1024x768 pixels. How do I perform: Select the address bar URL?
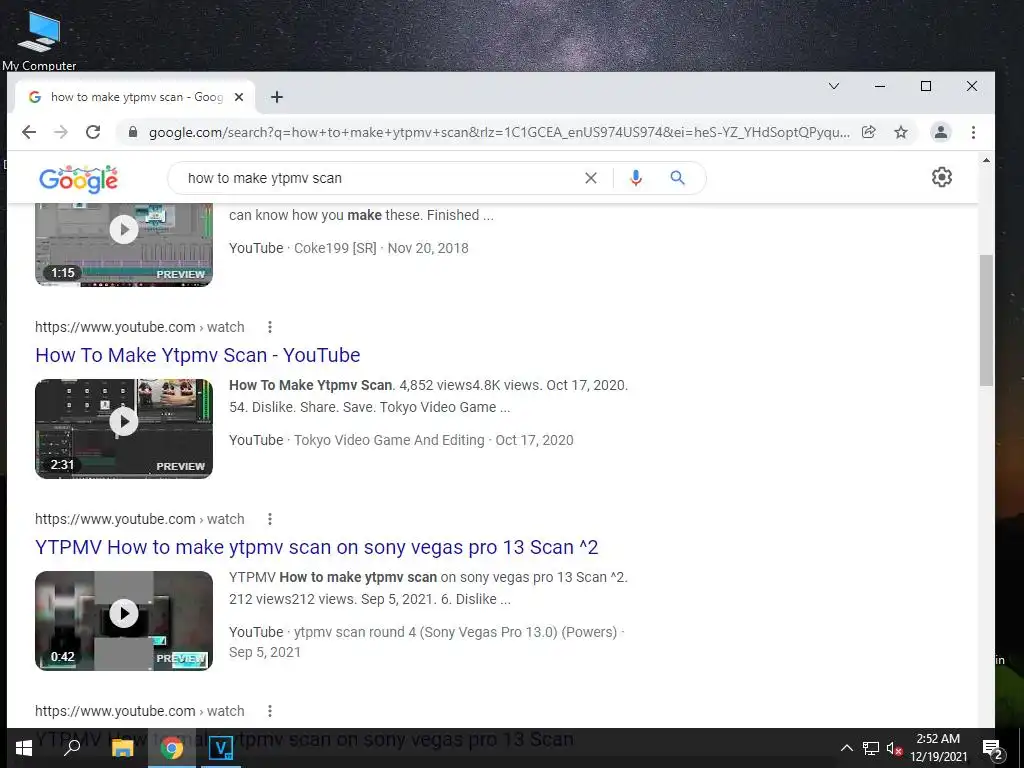pyautogui.click(x=499, y=133)
